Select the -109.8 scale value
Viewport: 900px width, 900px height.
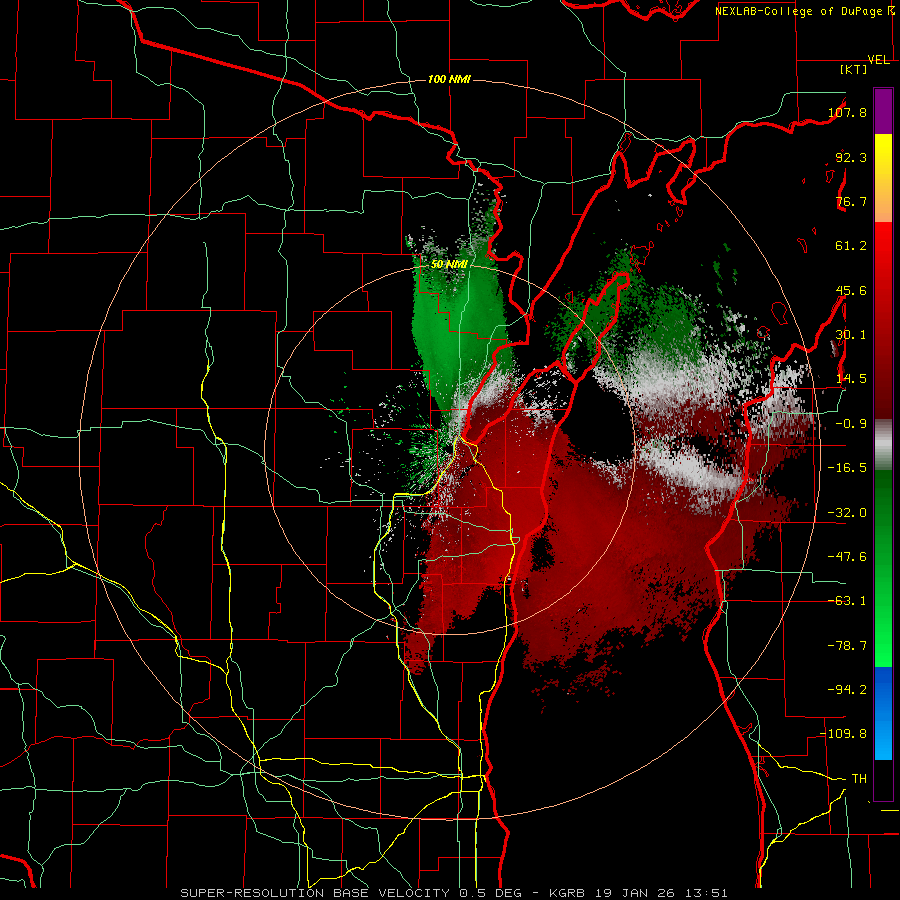pos(843,734)
